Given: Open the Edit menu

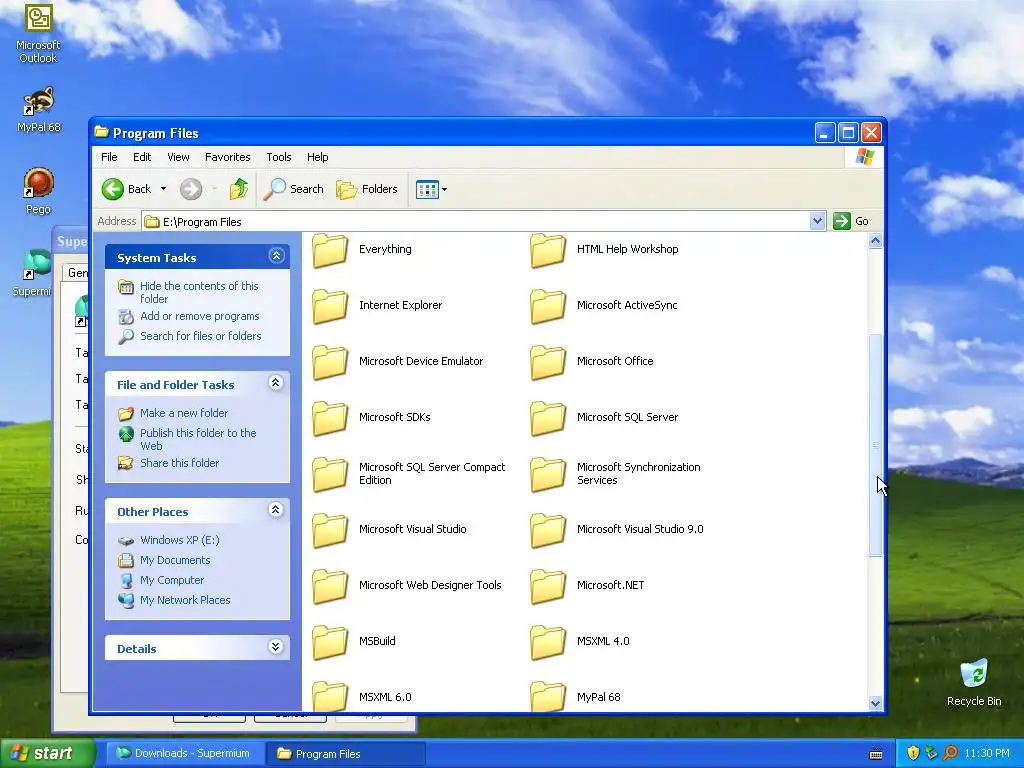Looking at the screenshot, I should (142, 157).
